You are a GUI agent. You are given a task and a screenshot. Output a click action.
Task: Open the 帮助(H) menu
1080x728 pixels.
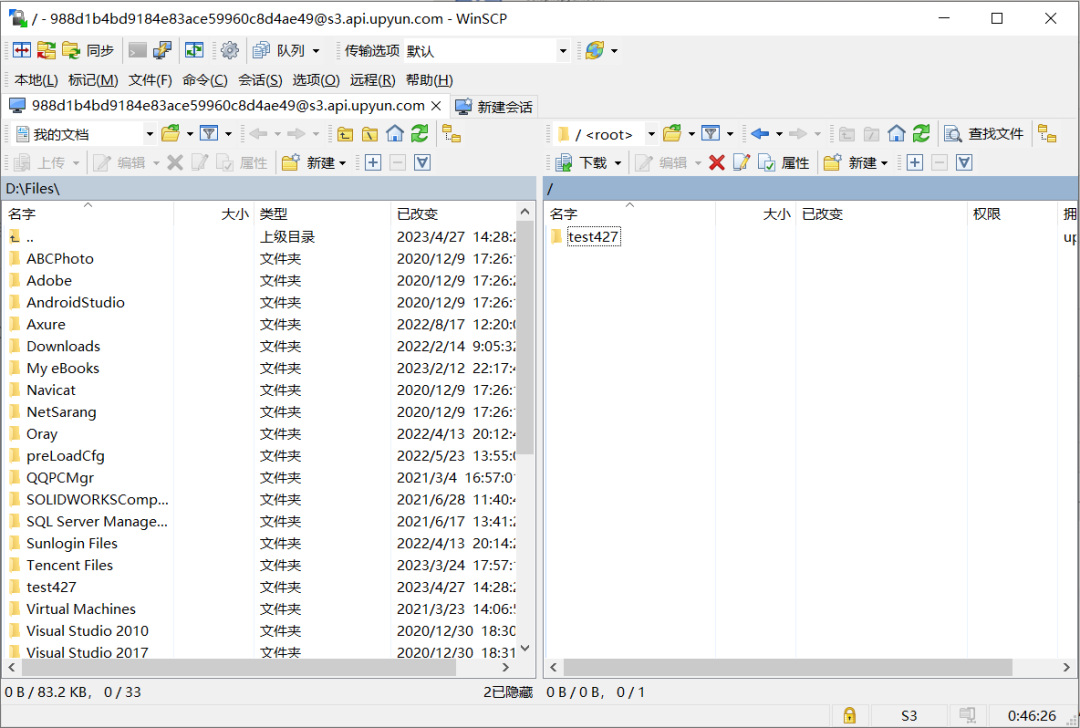(x=429, y=80)
